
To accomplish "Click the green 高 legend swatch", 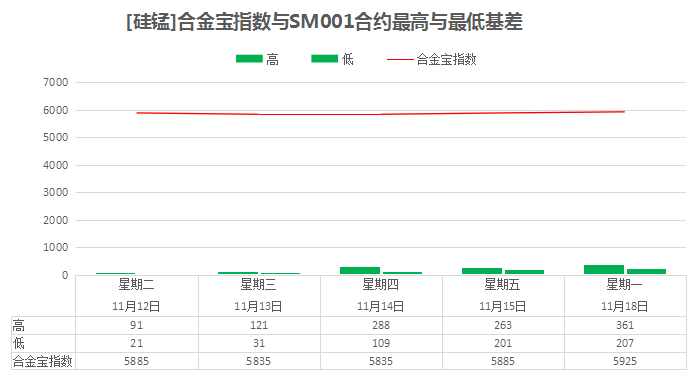I will pyautogui.click(x=249, y=59).
